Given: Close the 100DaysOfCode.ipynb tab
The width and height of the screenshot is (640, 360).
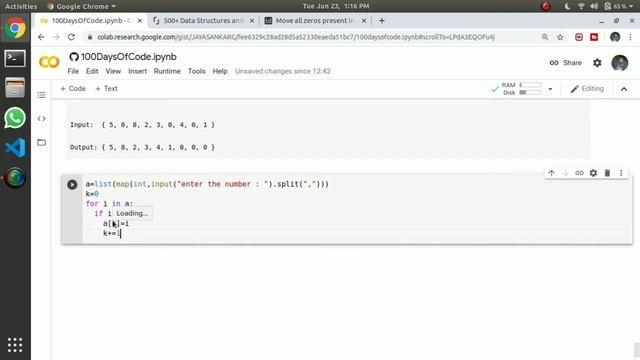Looking at the screenshot, I should (x=140, y=20).
